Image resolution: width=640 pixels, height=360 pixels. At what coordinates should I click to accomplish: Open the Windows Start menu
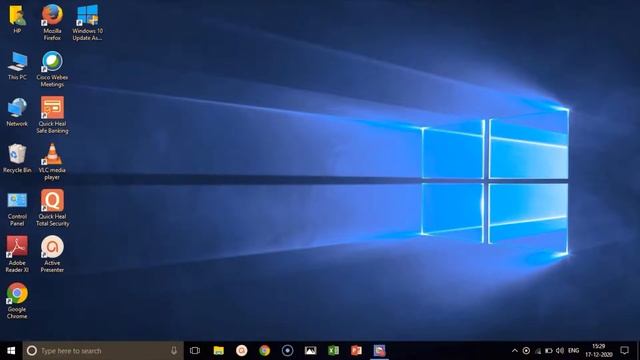point(11,351)
